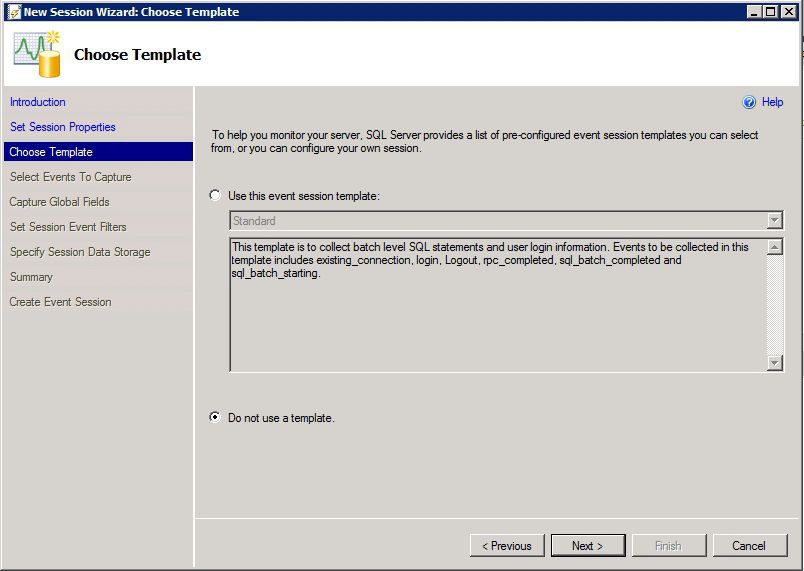
Task: Click the Next button
Action: (x=588, y=546)
